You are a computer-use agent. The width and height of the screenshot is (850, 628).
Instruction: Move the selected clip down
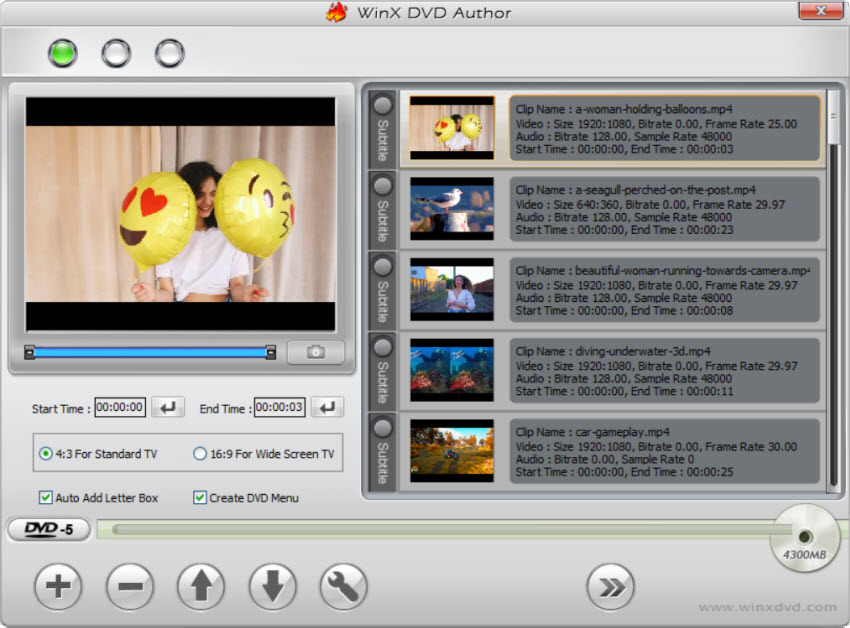[x=272, y=587]
